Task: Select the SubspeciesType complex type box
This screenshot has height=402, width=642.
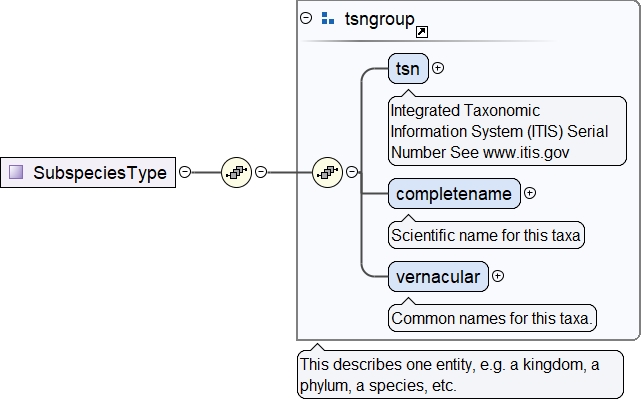Action: (88, 172)
